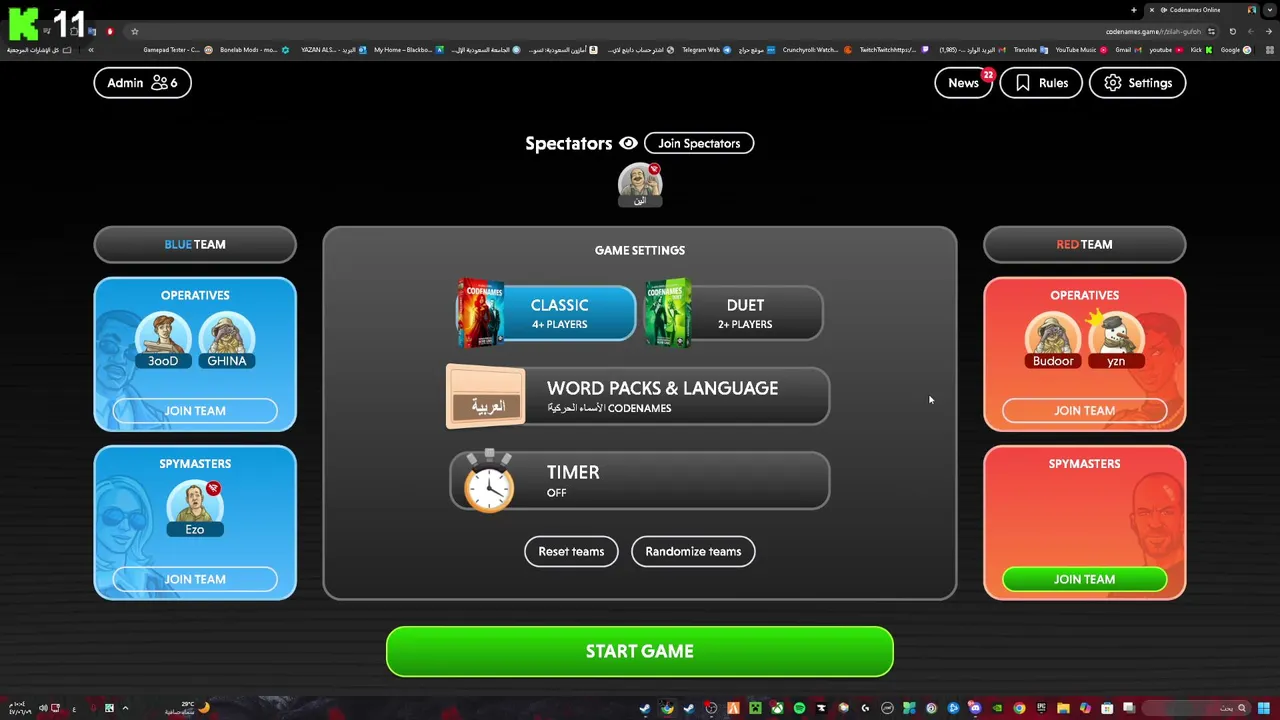
Task: Click Join Spectators button
Action: tap(699, 143)
